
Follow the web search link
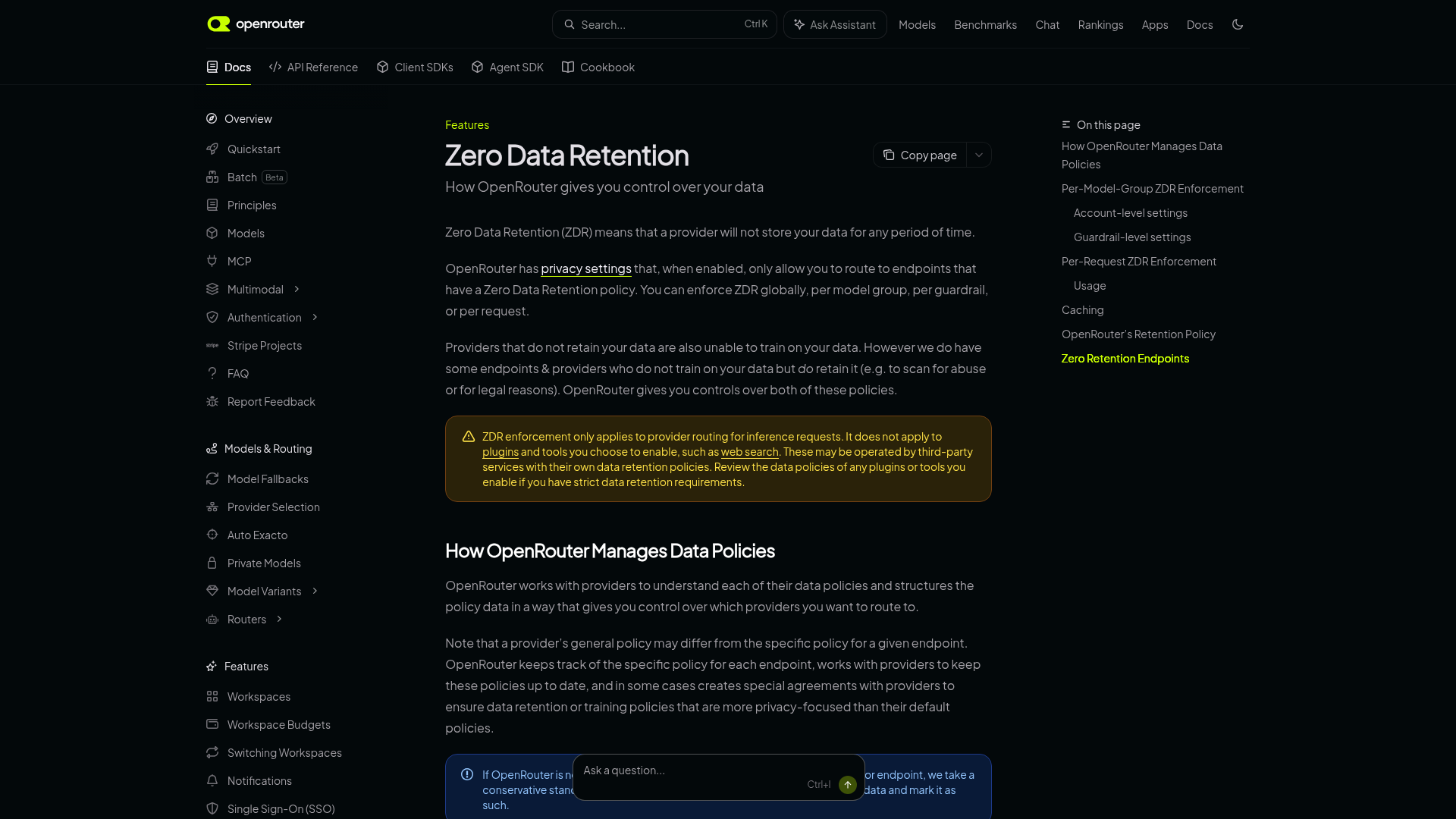point(749,451)
